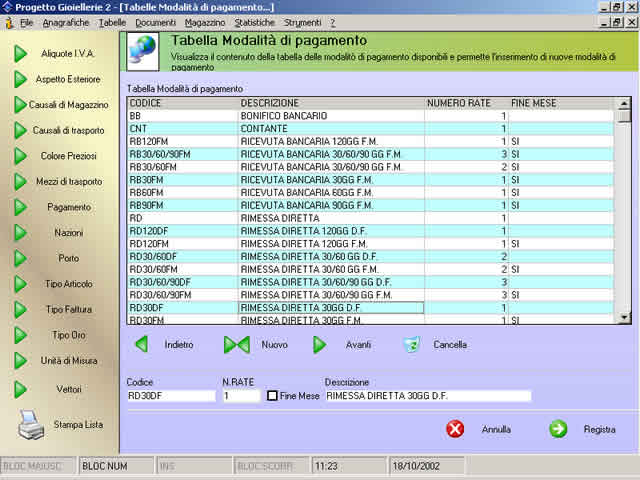Select the RIMESSA DIRETTA 120GG D.F. cell
The height and width of the screenshot is (480, 640).
point(331,231)
